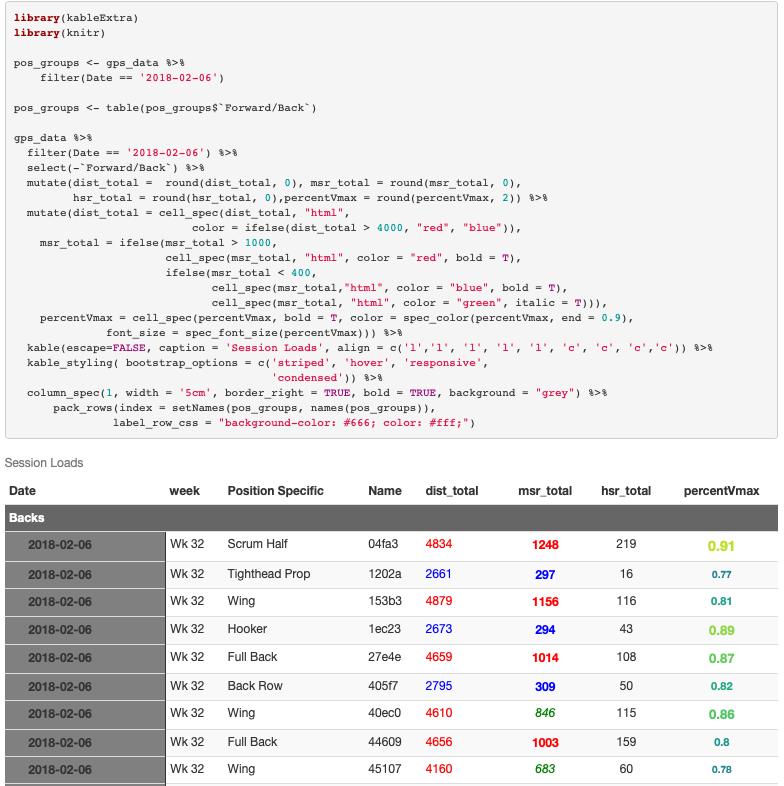Select the "percentVmax" column header
Viewport: 784px width, 786px height.
(x=721, y=491)
